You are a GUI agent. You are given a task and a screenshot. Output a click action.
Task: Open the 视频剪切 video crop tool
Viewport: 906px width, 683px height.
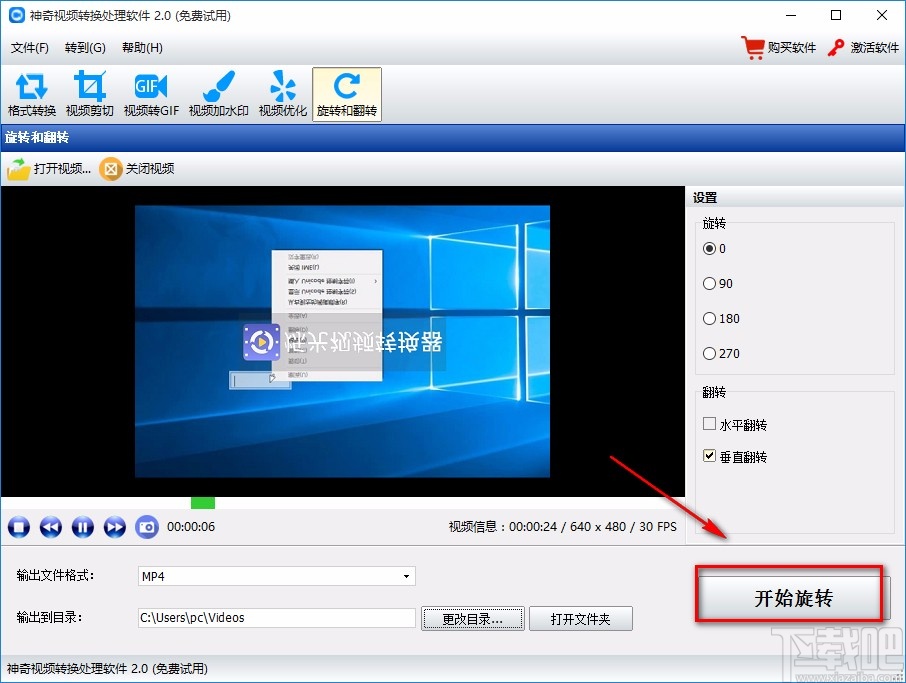point(90,94)
